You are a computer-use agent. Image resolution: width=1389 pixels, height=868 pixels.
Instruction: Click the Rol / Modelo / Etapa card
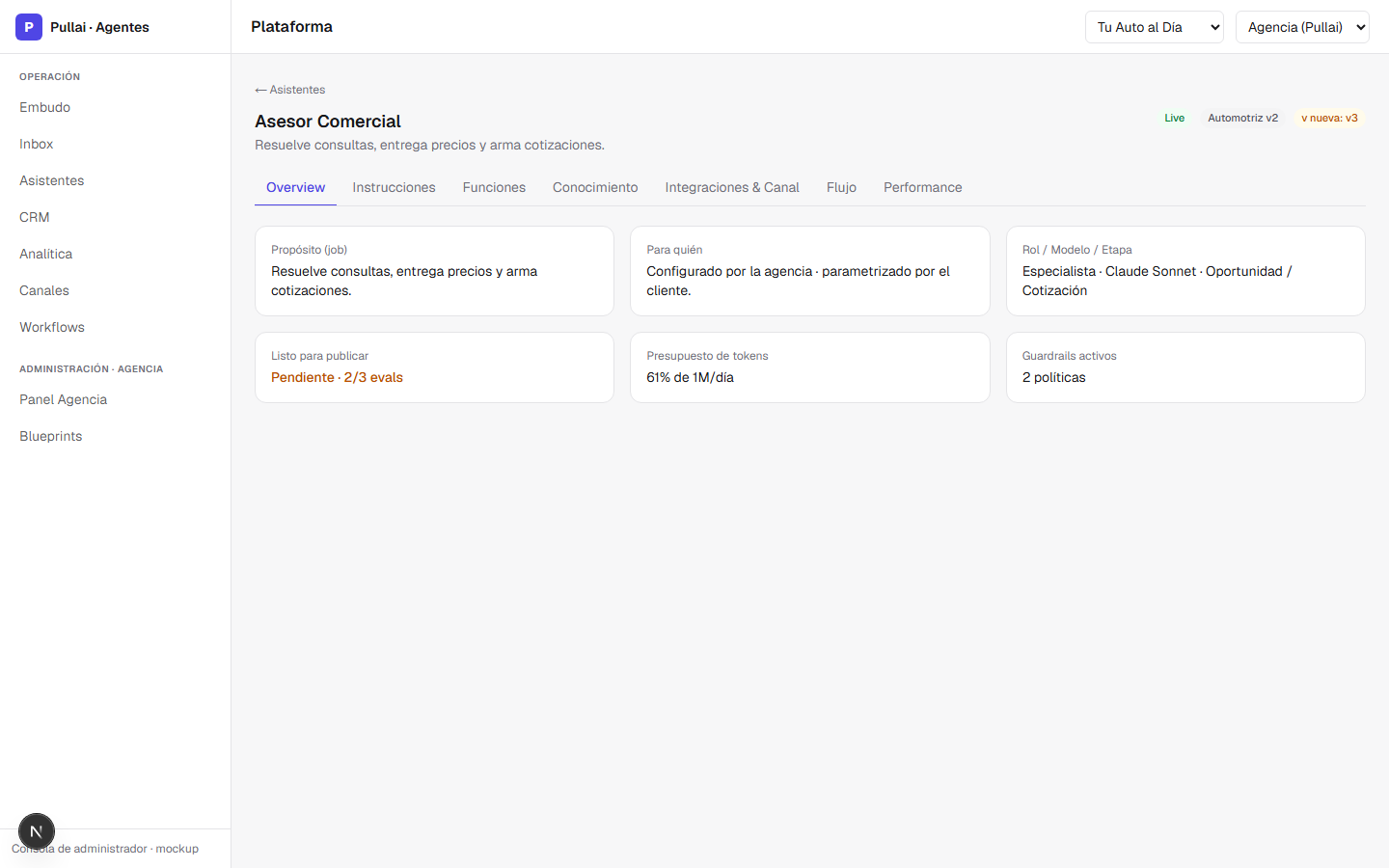1185,271
